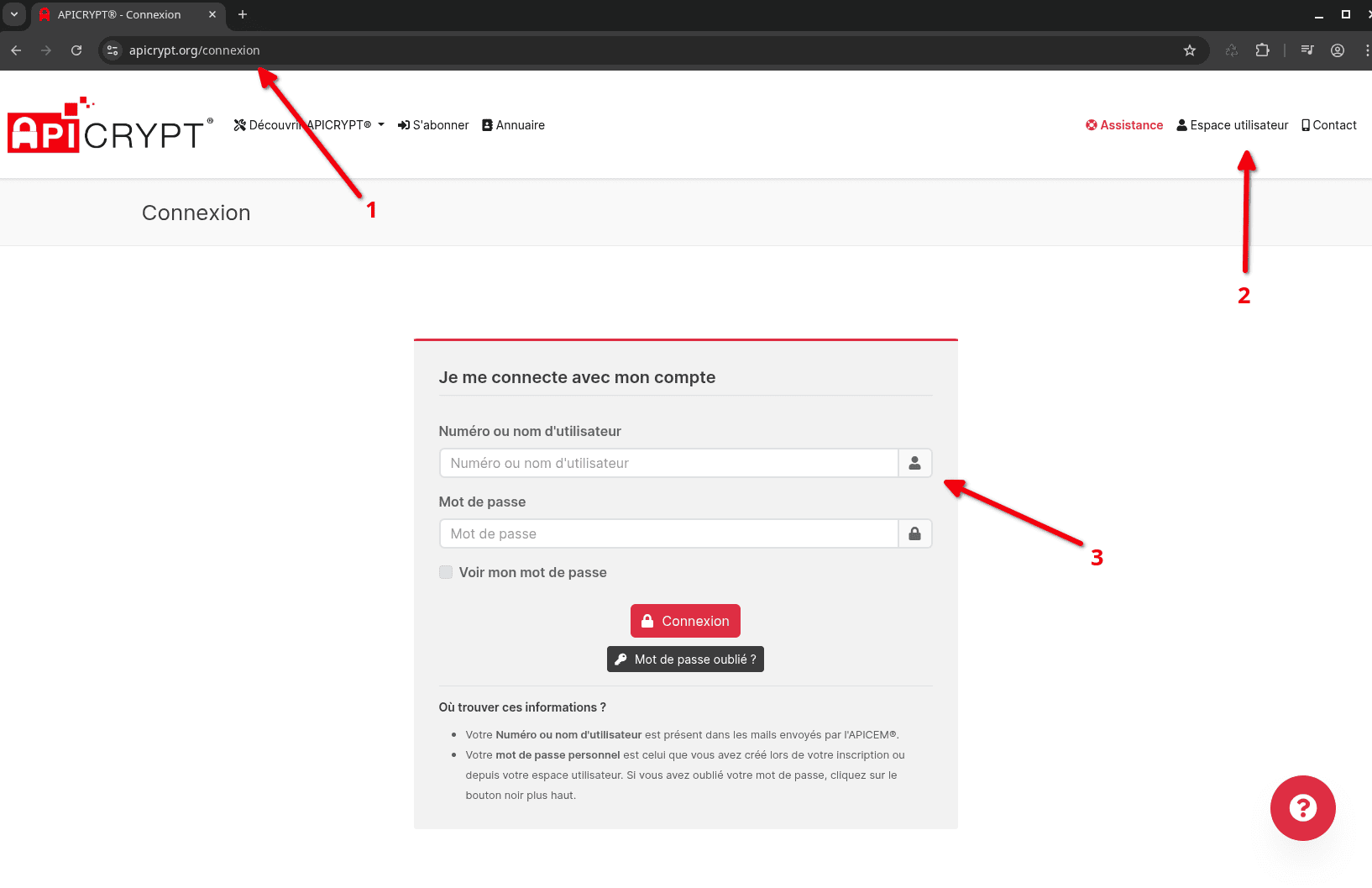Enable the Voir mon mot de passe checkbox
The height and width of the screenshot is (888, 1372).
(446, 572)
